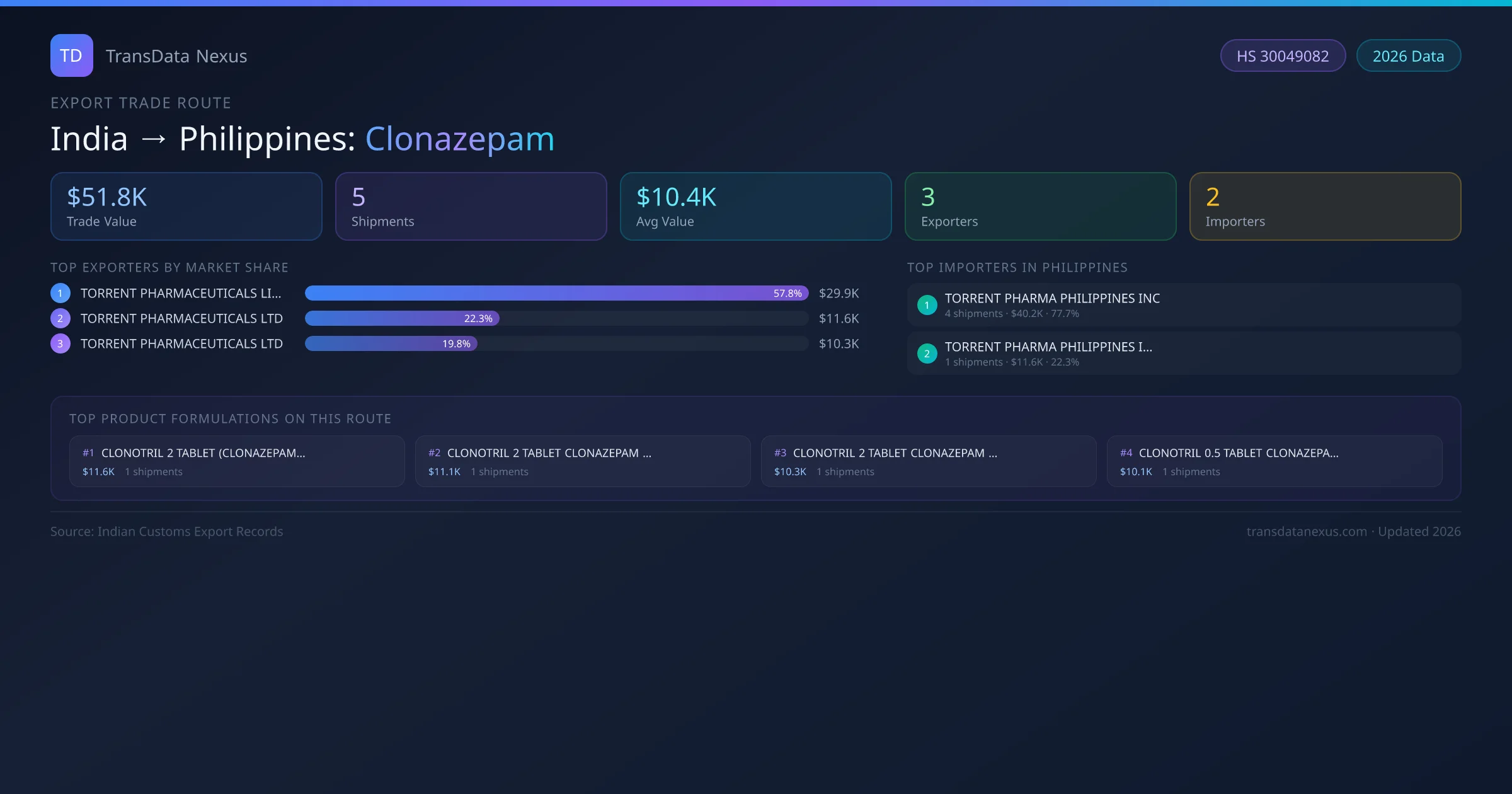This screenshot has width=1512, height=794.
Task: Open formulation #4 Clonotril 0.5 Tablet card
Action: [1274, 461]
